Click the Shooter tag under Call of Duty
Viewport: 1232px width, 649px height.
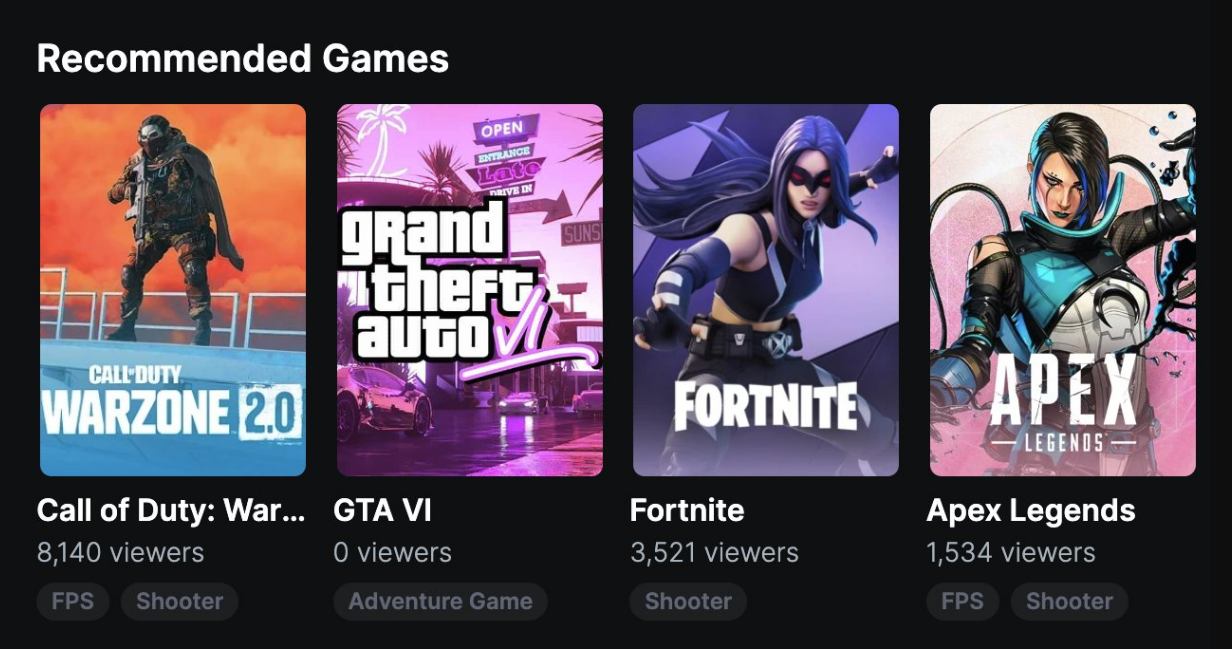(x=179, y=601)
